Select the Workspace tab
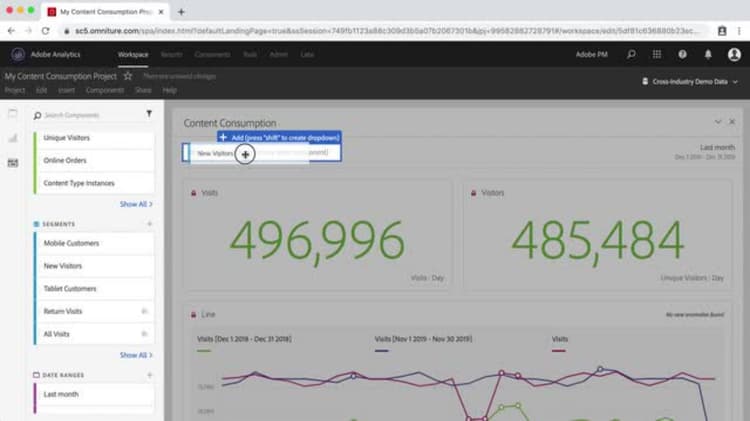 click(x=133, y=55)
